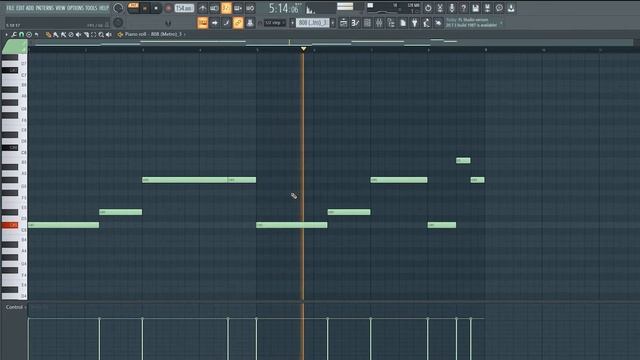Open the tempo tapper icon

pos(427,23)
